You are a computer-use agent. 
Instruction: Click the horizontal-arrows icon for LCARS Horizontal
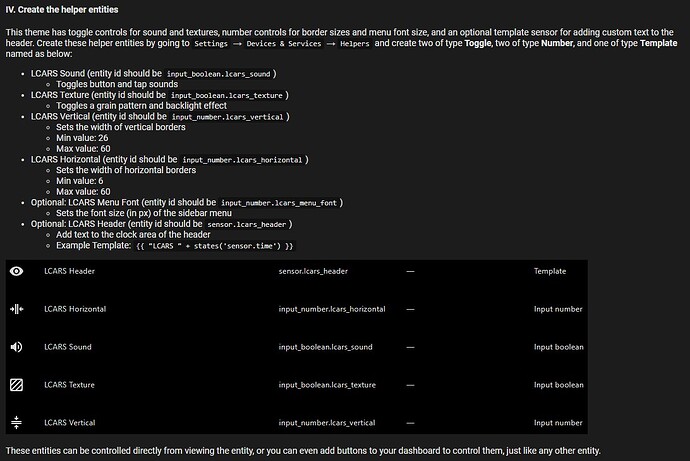click(16, 309)
